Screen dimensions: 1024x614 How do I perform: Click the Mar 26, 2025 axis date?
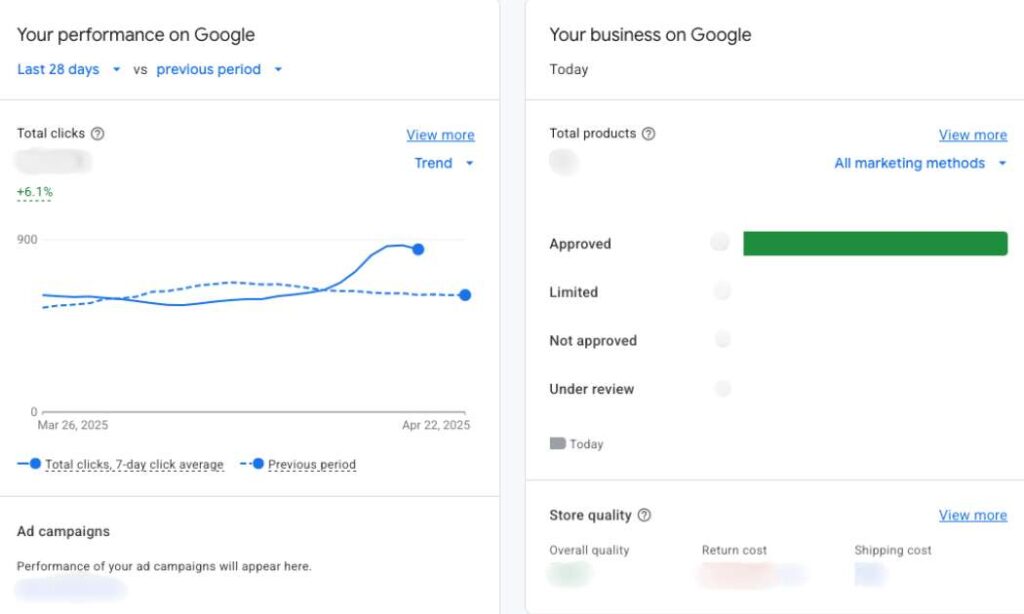(x=72, y=425)
